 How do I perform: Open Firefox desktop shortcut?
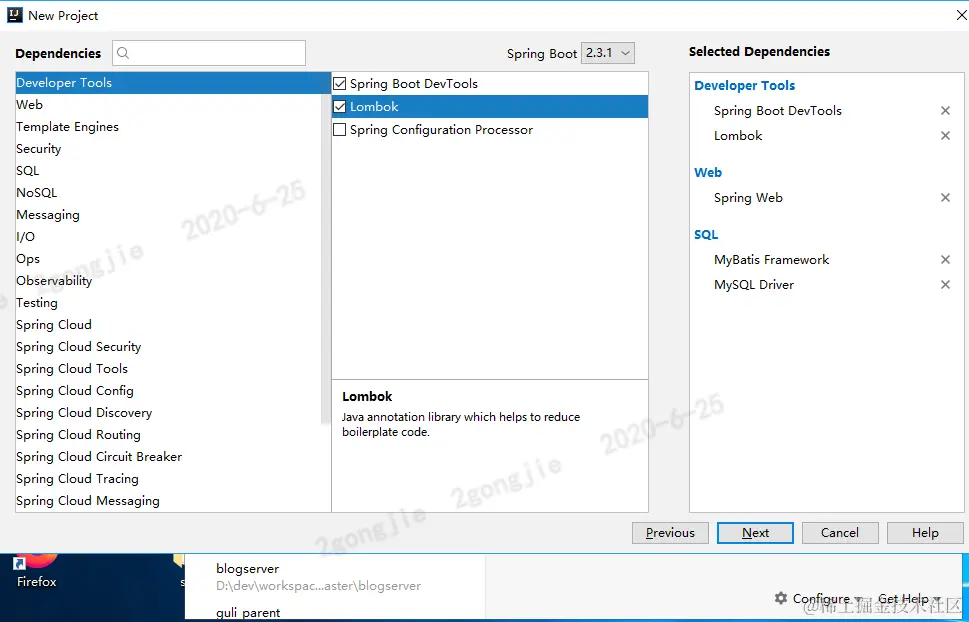click(x=36, y=571)
